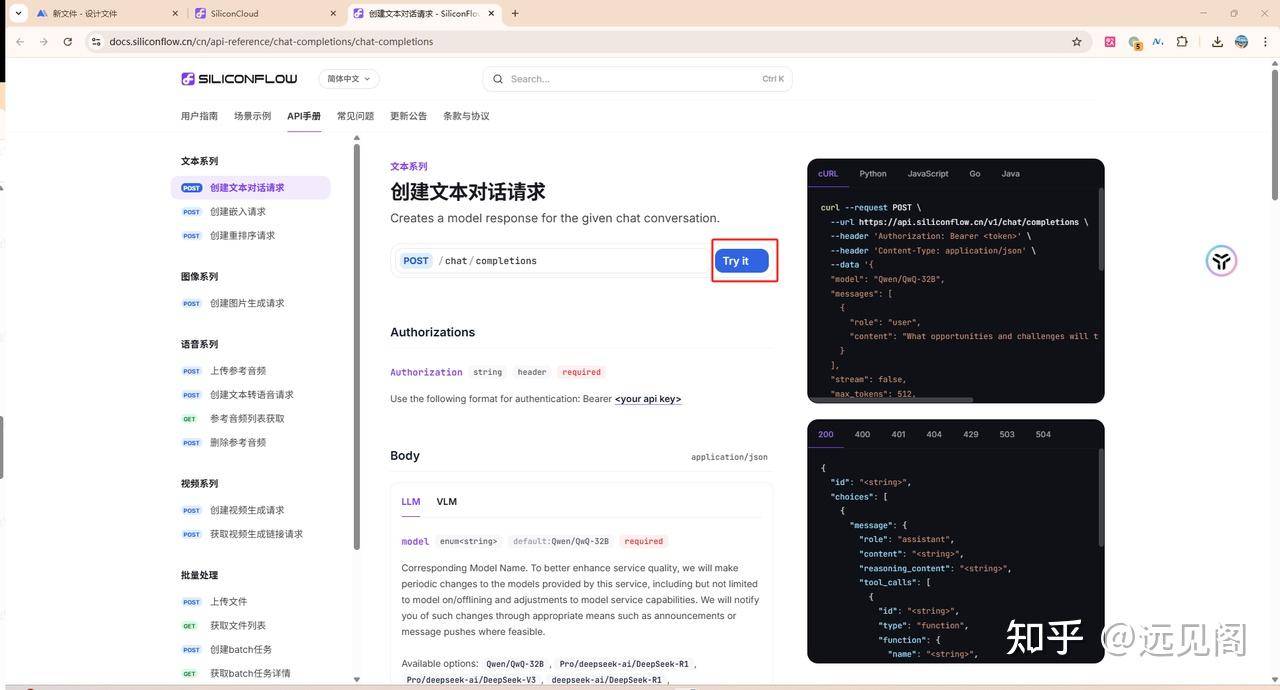Open the floating assistant widget icon
This screenshot has width=1280, height=690.
point(1221,261)
